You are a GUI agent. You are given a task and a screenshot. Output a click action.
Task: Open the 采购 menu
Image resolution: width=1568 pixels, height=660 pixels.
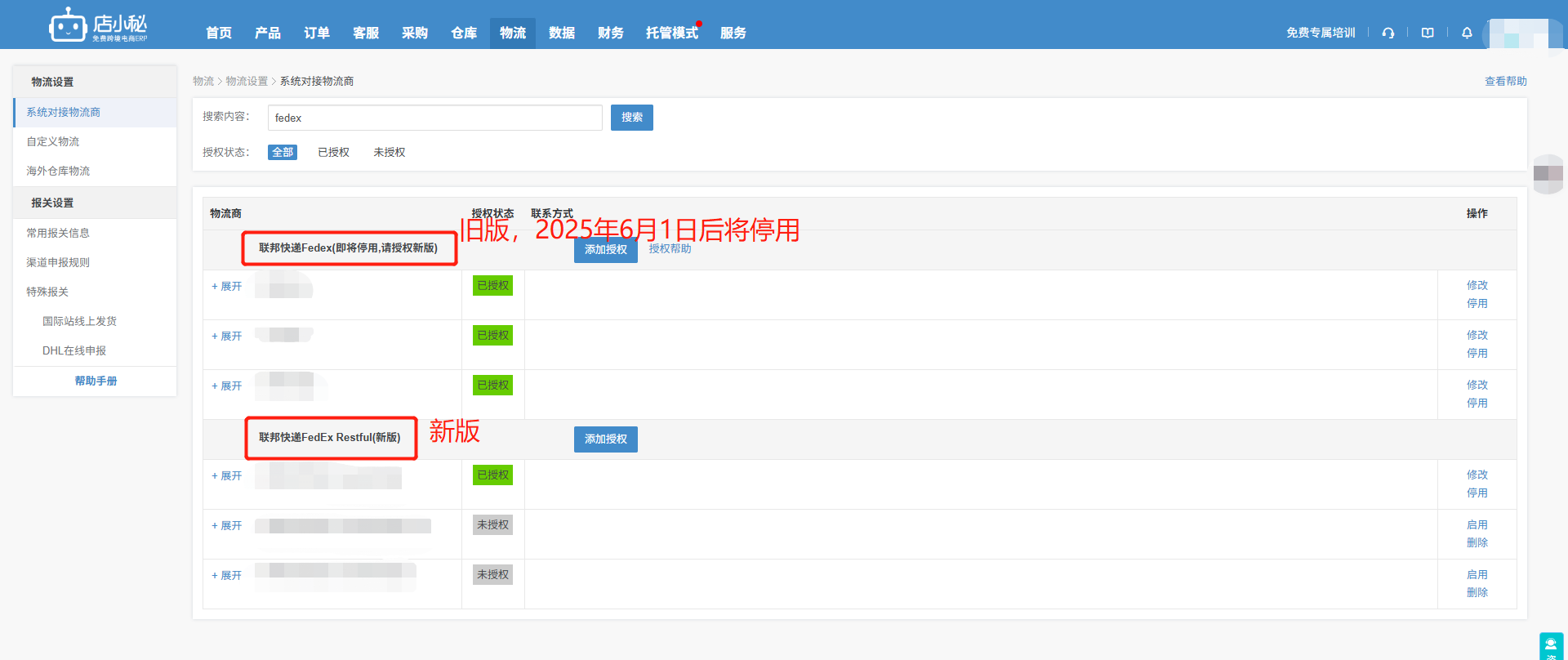pyautogui.click(x=415, y=33)
